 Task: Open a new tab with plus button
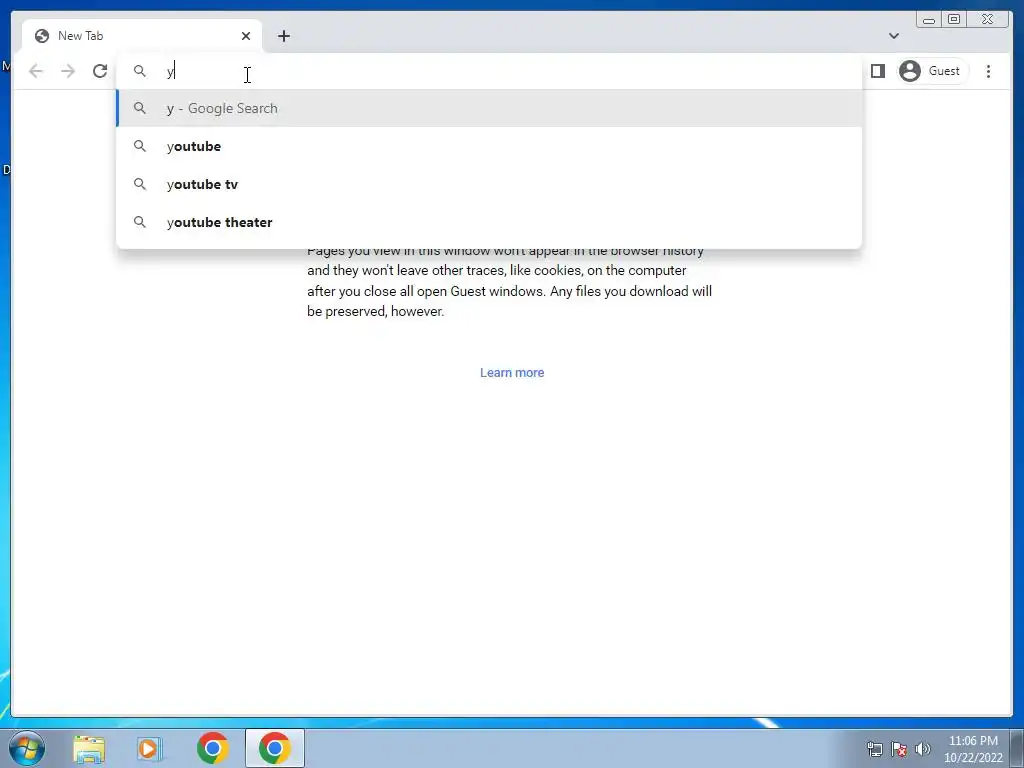pyautogui.click(x=283, y=36)
